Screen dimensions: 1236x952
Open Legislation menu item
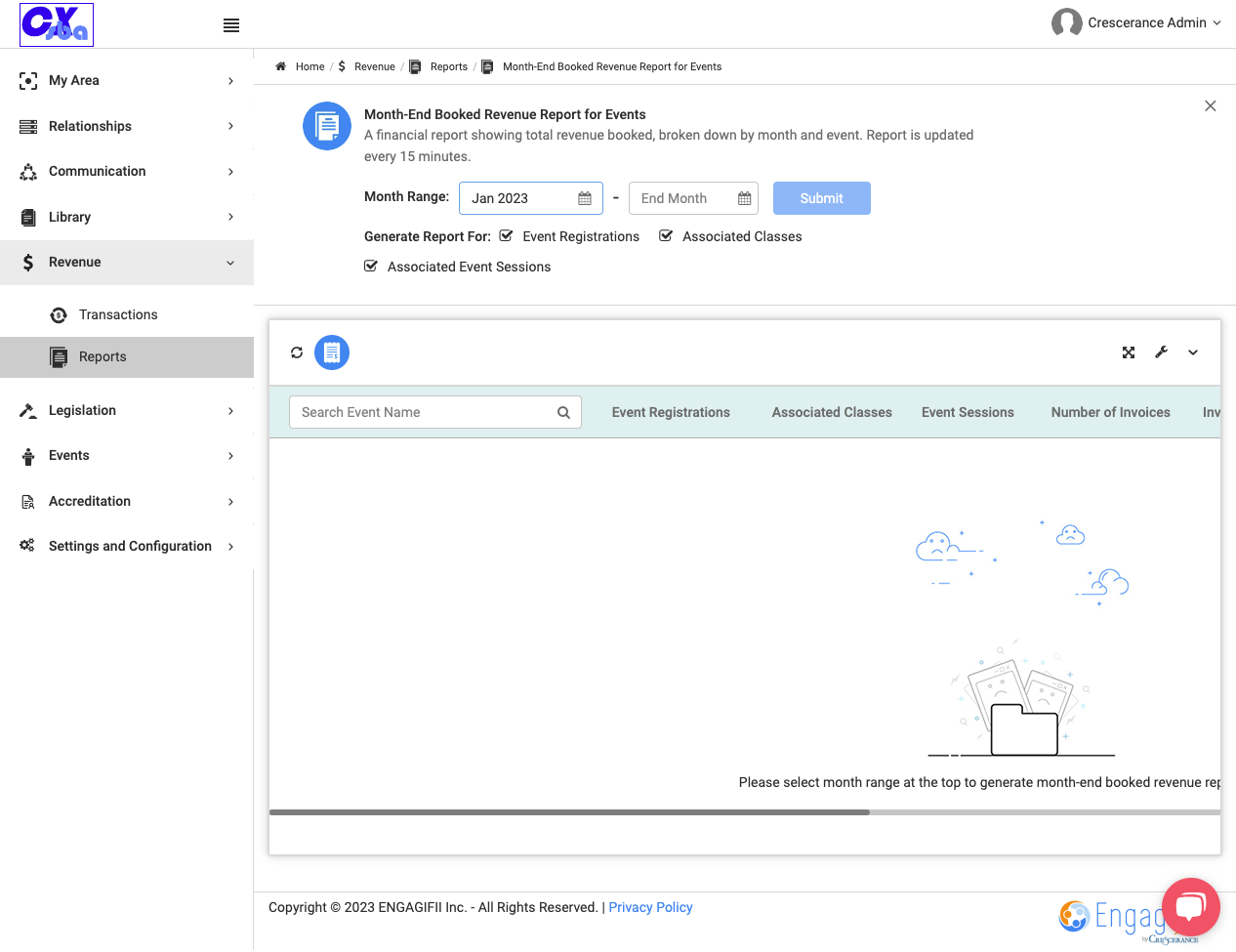[x=127, y=411]
